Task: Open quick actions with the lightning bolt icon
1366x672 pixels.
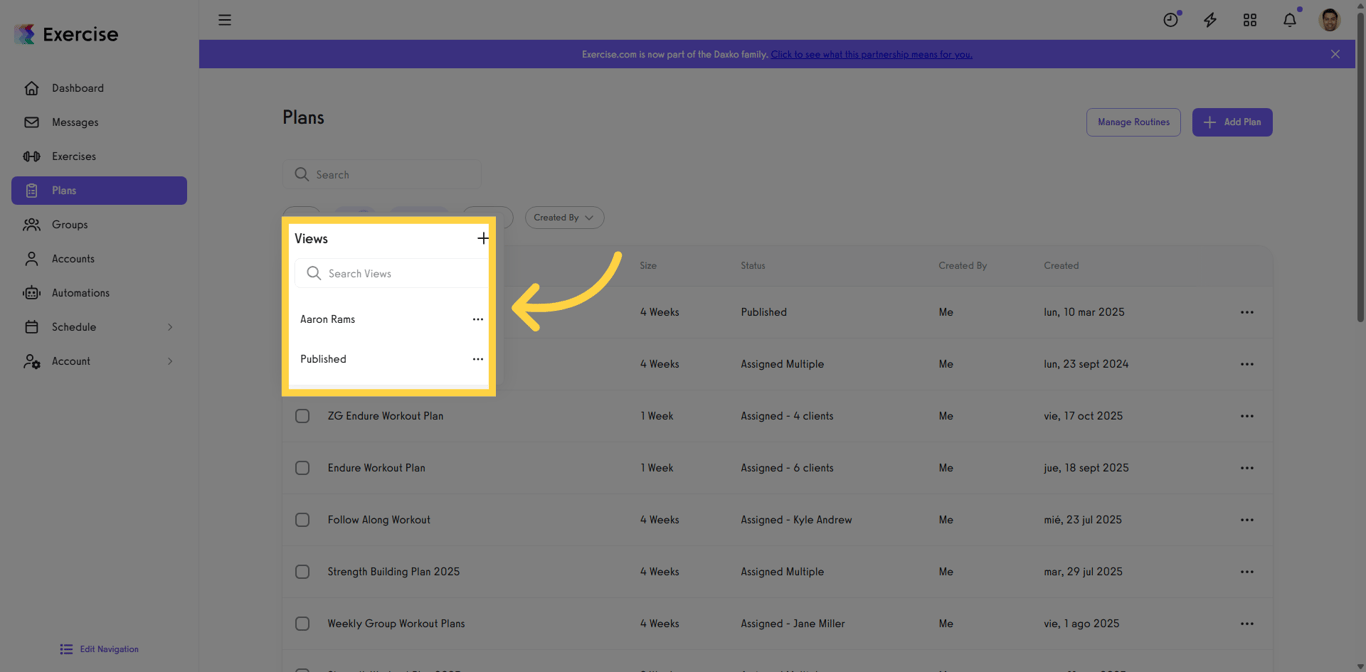Action: tap(1210, 19)
